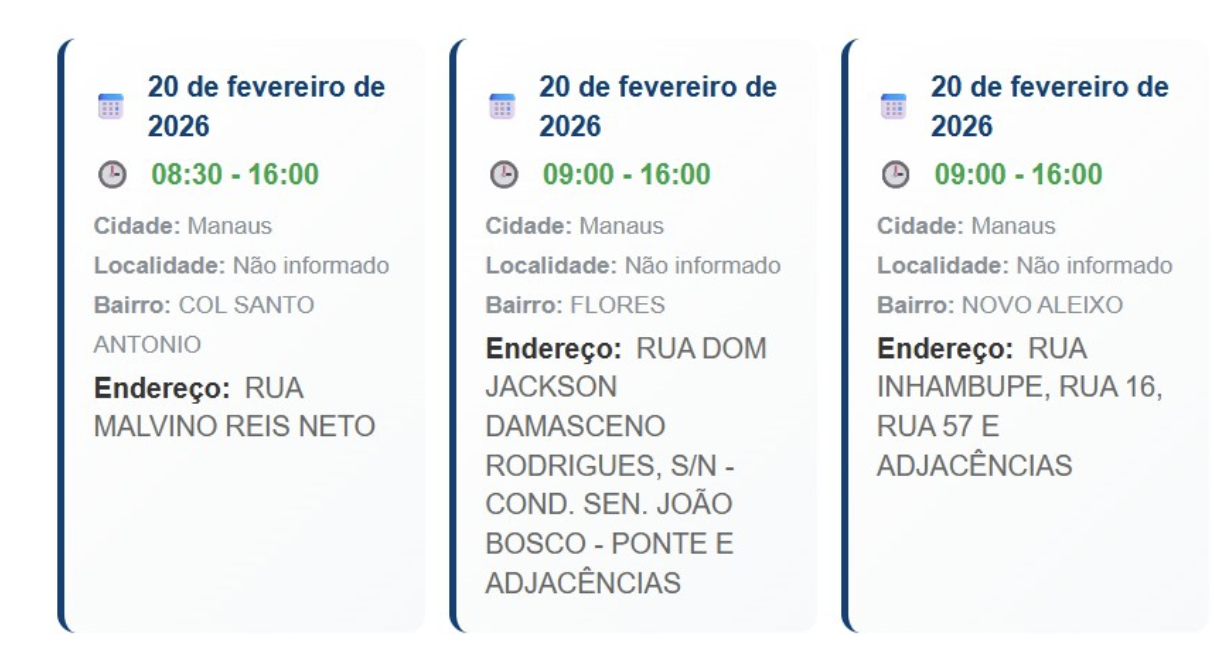Viewport: 1214px width, 652px height.
Task: Select the 08:30 - 16:00 time range
Action: point(235,175)
